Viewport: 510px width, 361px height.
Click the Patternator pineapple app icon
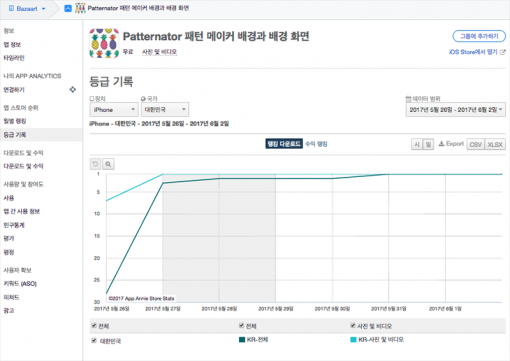pos(104,43)
